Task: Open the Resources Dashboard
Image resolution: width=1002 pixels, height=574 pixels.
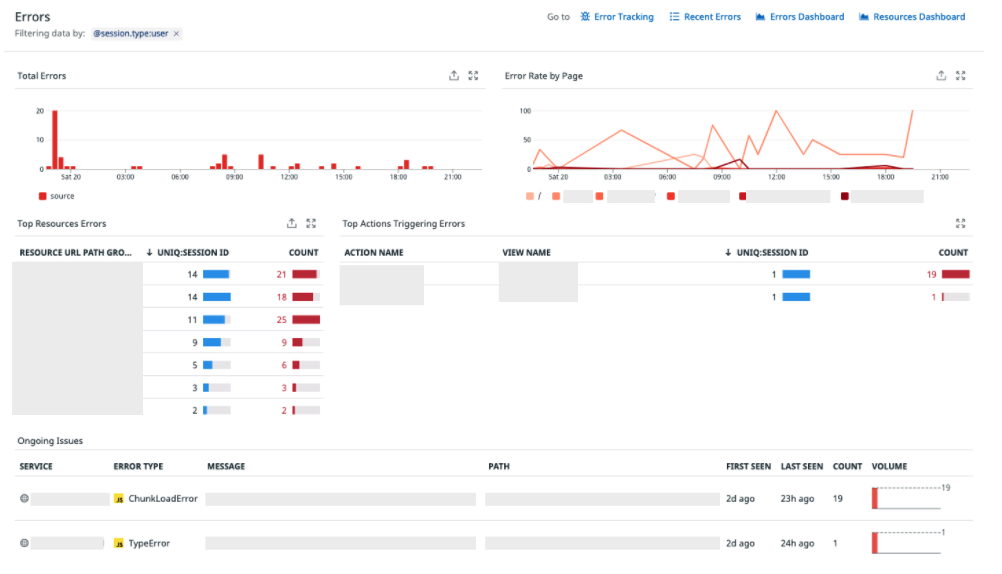Action: click(x=912, y=17)
